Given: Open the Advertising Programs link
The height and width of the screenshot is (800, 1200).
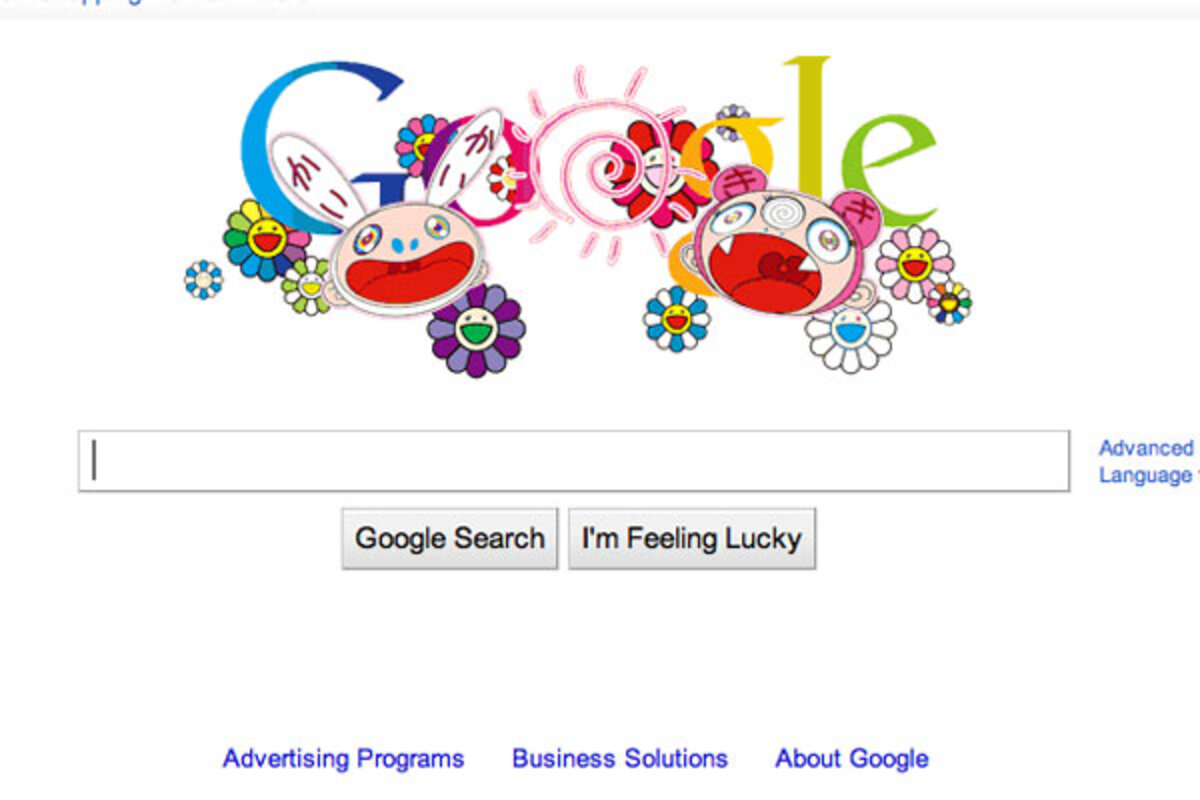Looking at the screenshot, I should coord(343,759).
